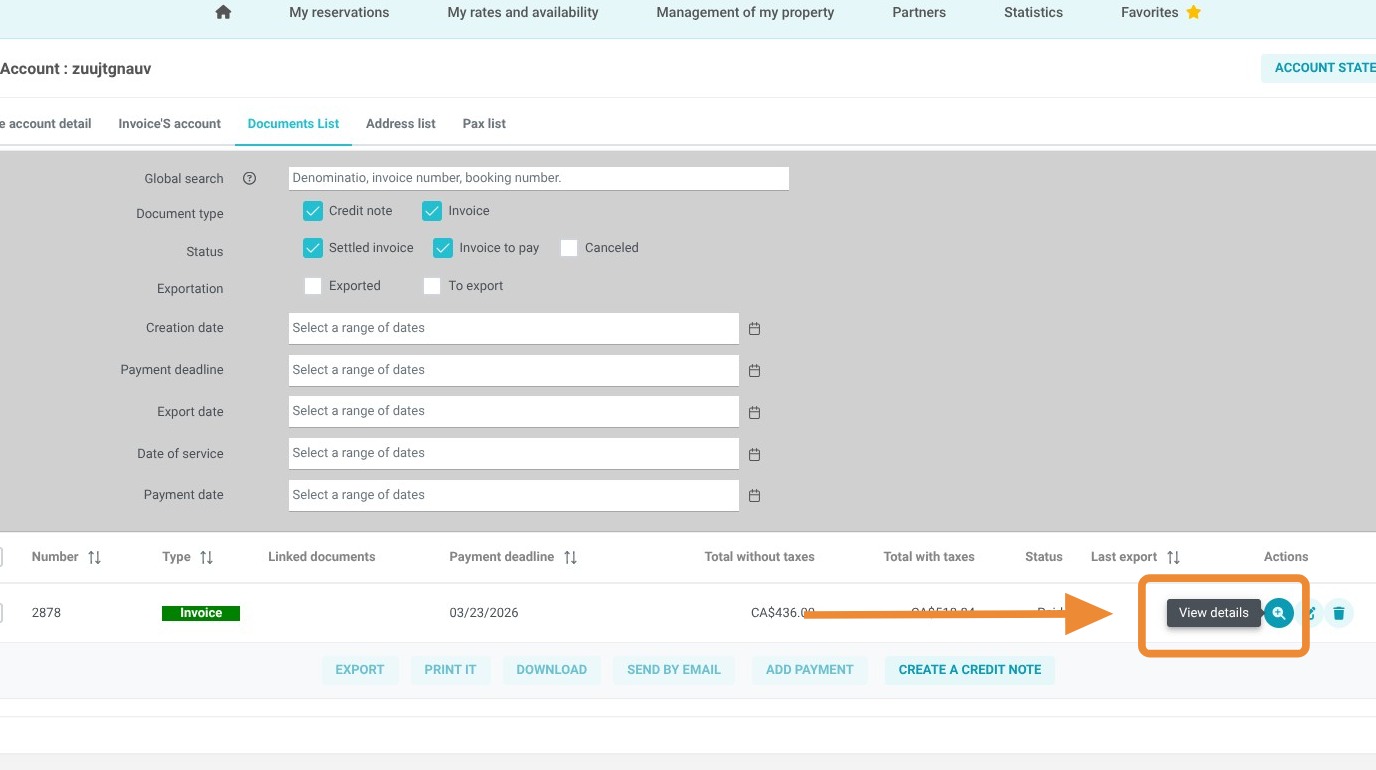Click the Total with taxes header
1376x770 pixels.
[929, 557]
